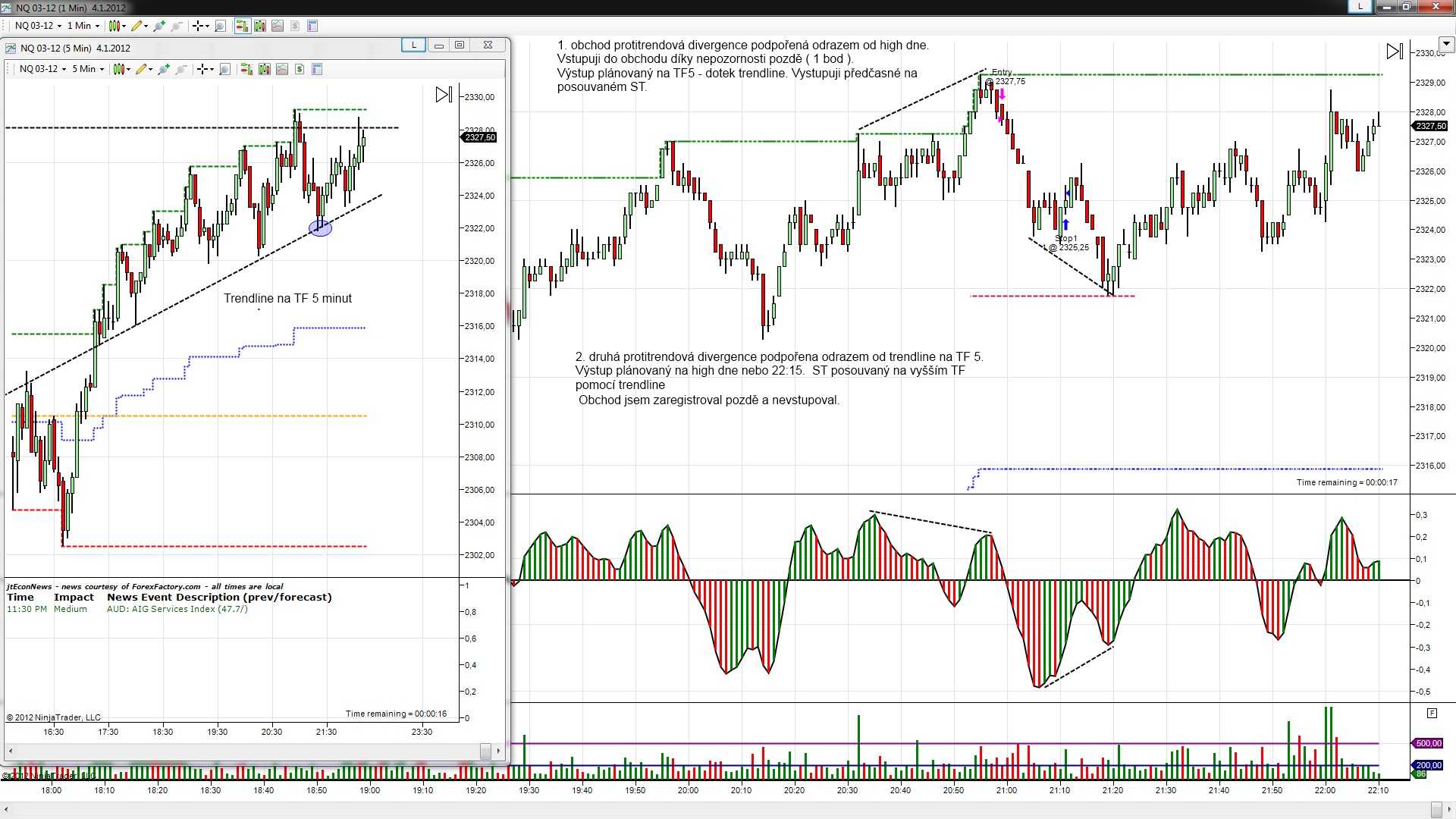Toggle the L link button on the main window title bar
This screenshot has width=1456, height=819.
pyautogui.click(x=1360, y=6)
